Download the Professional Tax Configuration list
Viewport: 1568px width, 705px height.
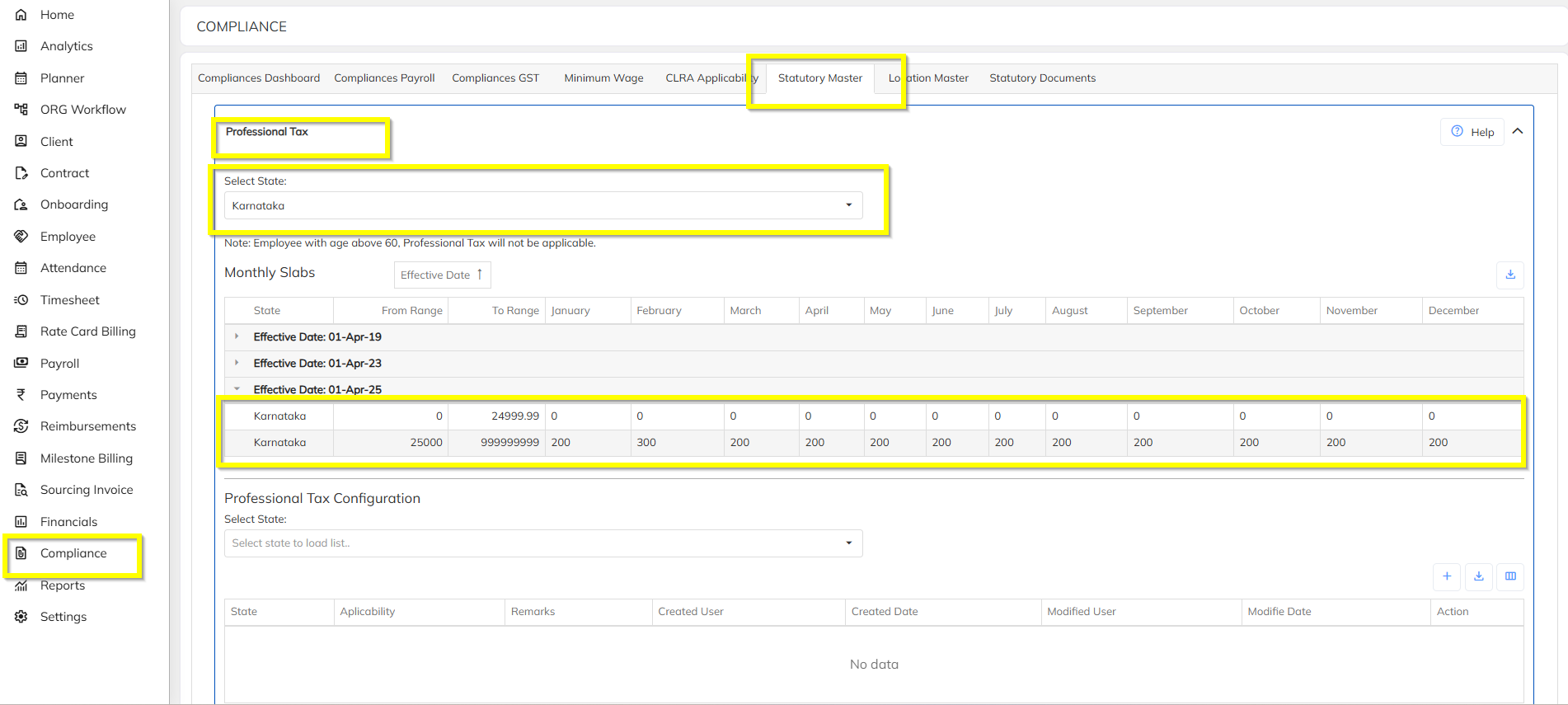tap(1479, 576)
